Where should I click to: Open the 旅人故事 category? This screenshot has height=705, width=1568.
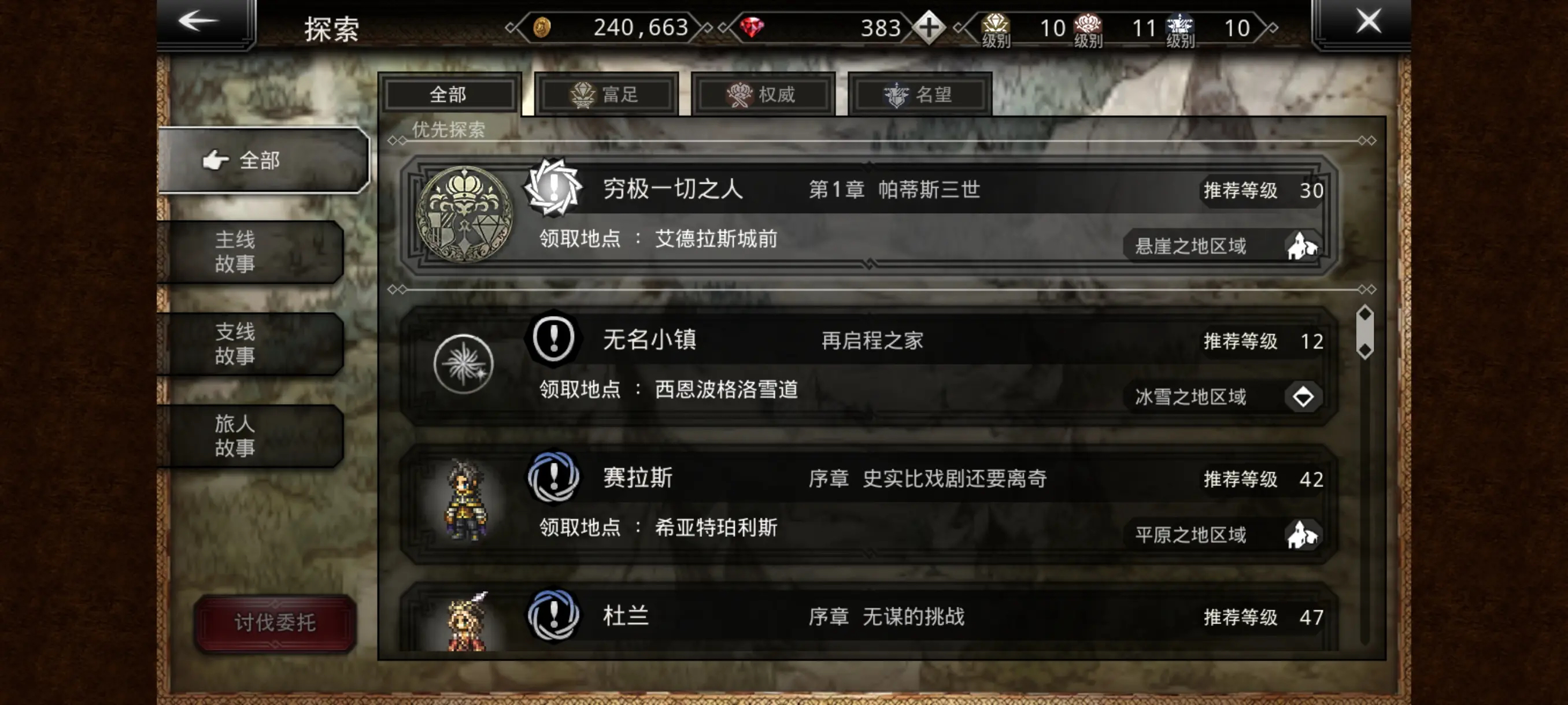251,435
